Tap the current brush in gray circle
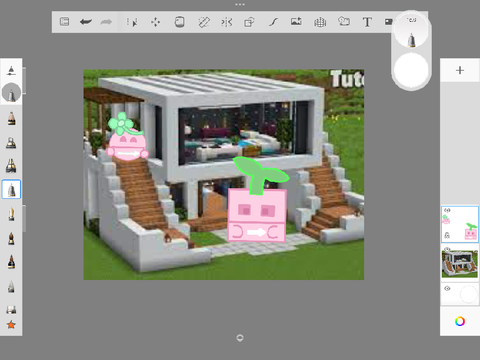The width and height of the screenshot is (480, 360). (11, 93)
